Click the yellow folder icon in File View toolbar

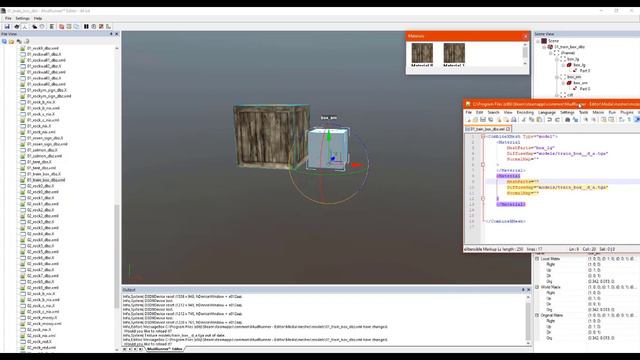click(x=11, y=41)
